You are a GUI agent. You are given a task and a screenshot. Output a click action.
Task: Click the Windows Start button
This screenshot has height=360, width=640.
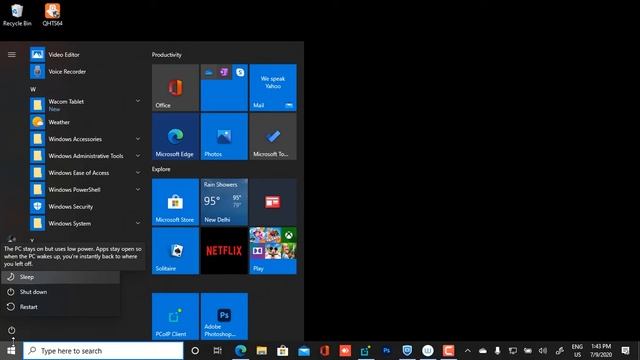[11, 351]
